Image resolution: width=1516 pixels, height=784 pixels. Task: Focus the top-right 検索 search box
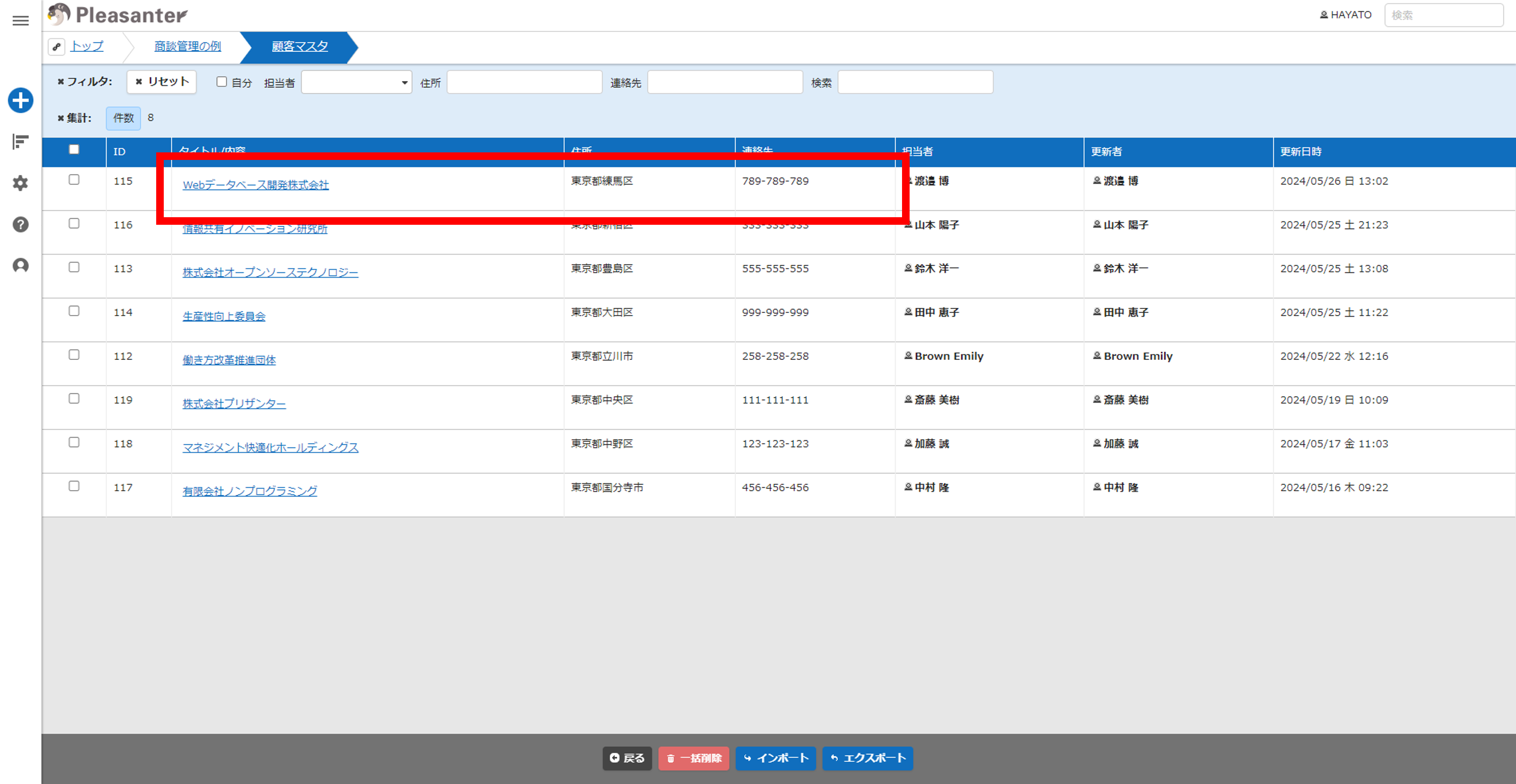tap(1444, 15)
